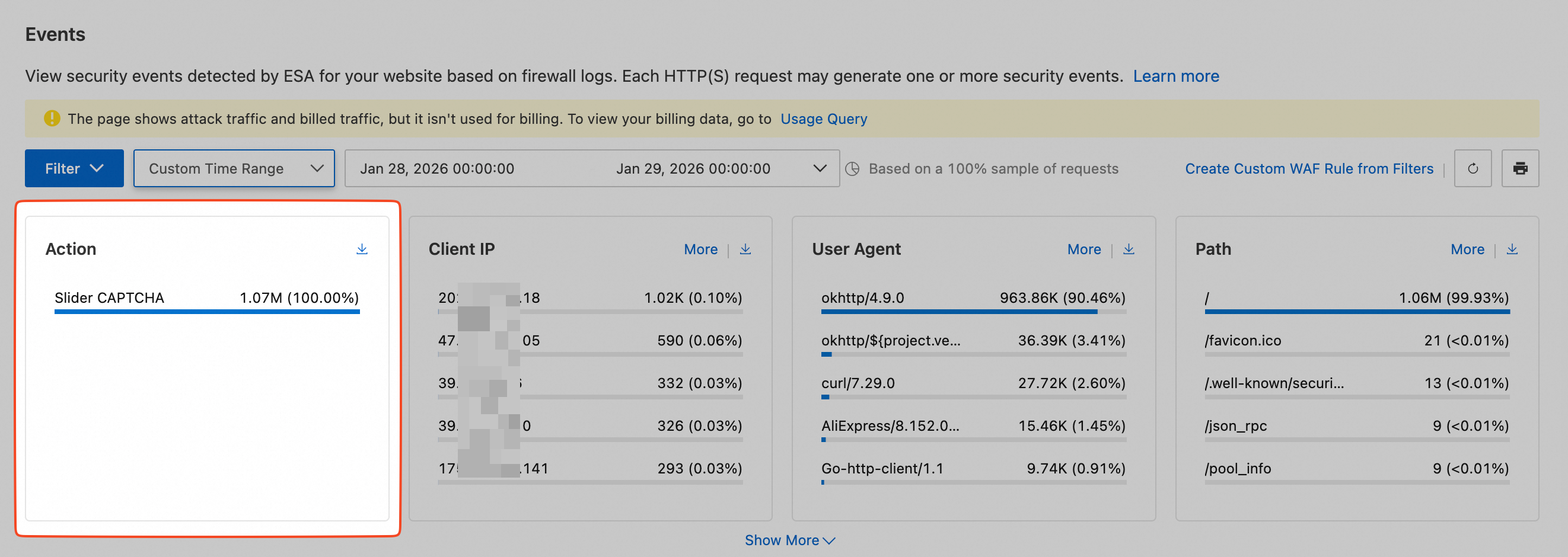Print the events page
The image size is (1568, 557).
[x=1520, y=168]
